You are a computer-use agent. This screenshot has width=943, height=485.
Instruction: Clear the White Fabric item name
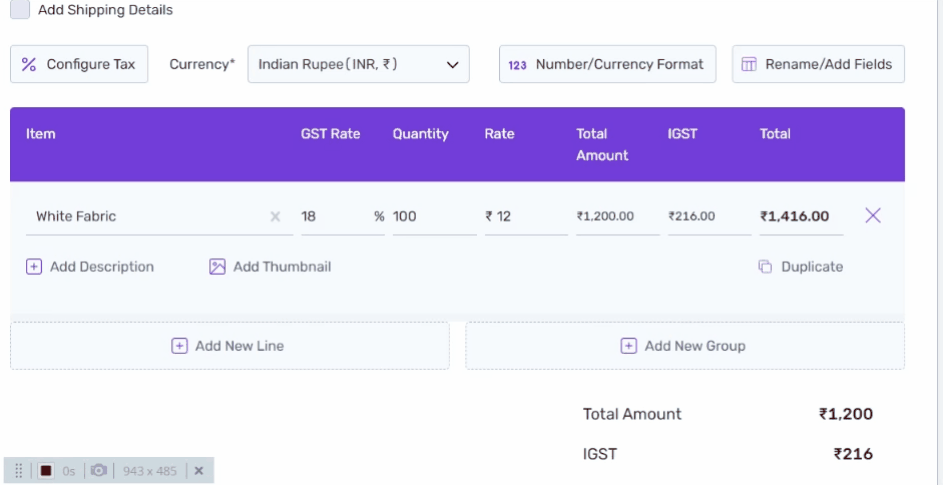click(x=275, y=217)
